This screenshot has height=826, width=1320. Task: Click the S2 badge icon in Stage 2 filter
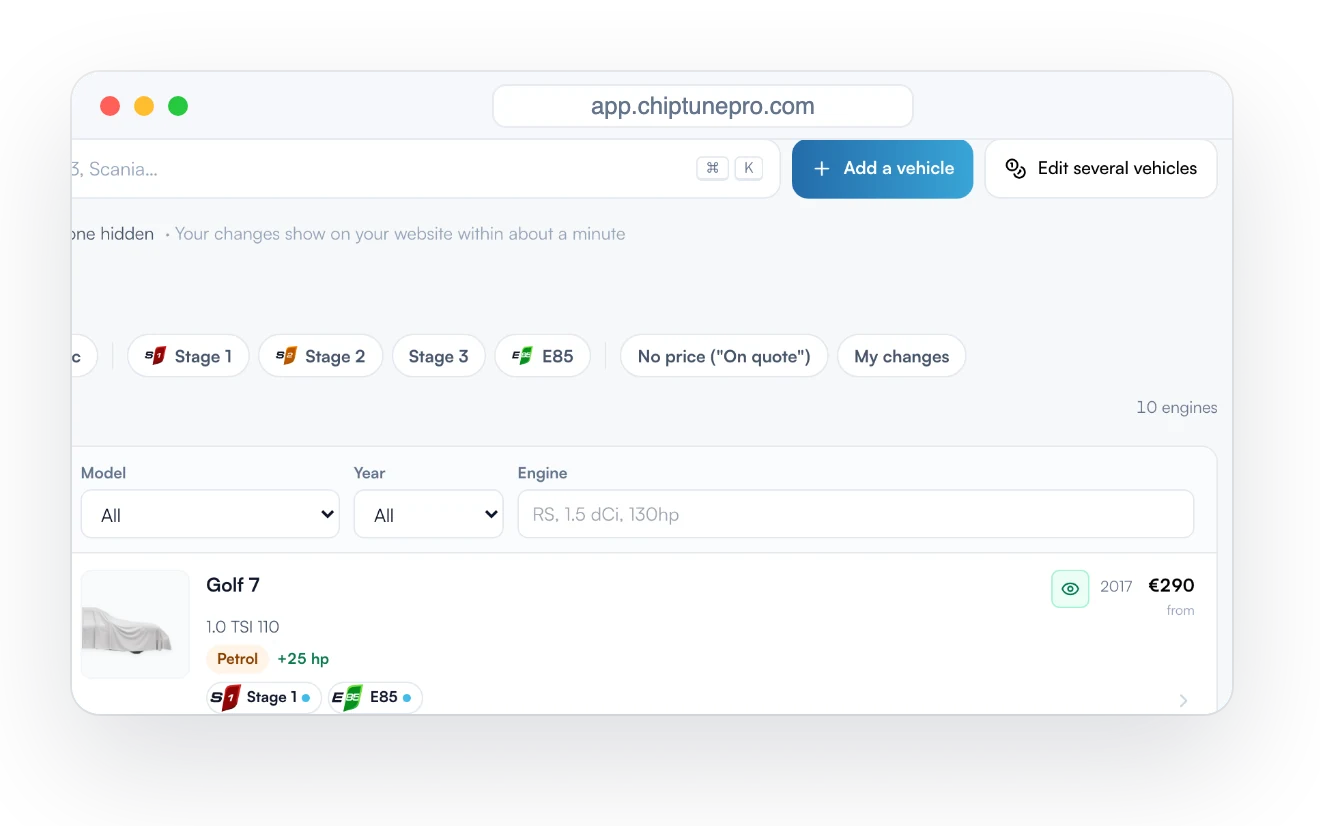tap(286, 356)
